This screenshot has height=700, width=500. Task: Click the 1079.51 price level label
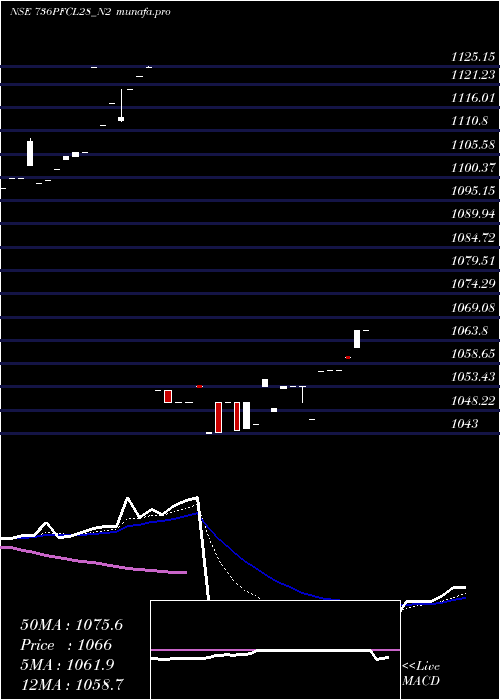[x=473, y=261]
